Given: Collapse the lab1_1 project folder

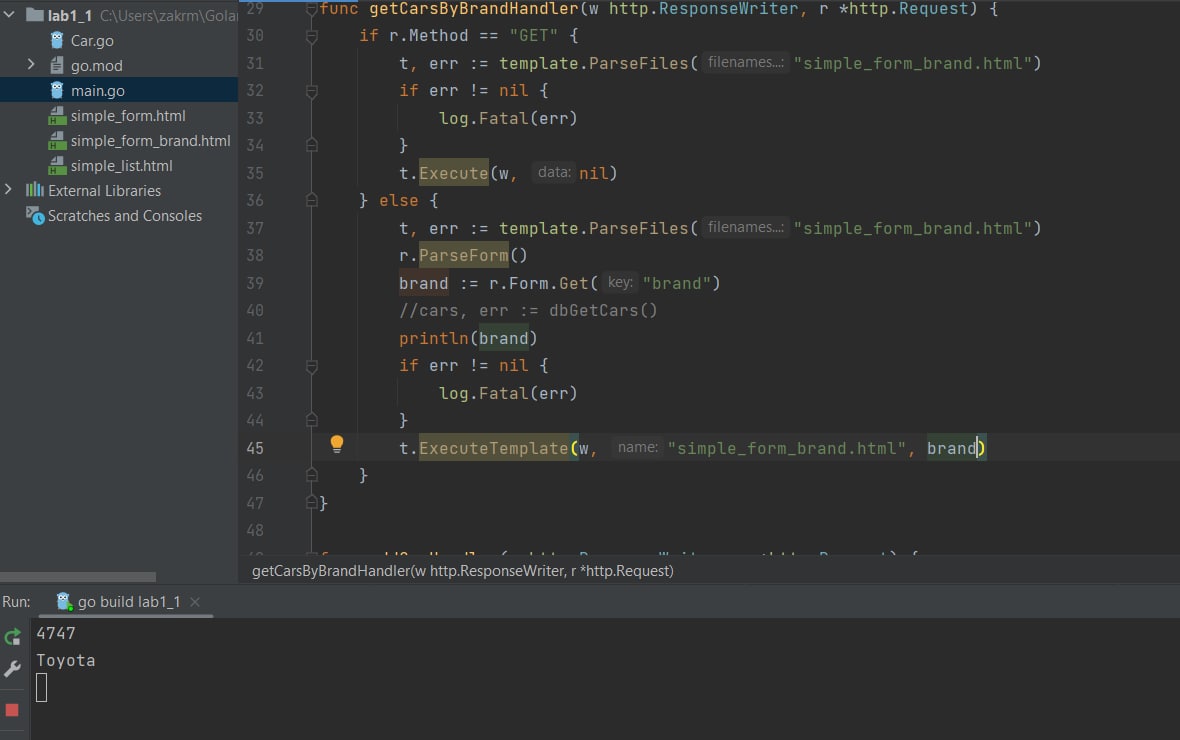Looking at the screenshot, I should pyautogui.click(x=9, y=14).
